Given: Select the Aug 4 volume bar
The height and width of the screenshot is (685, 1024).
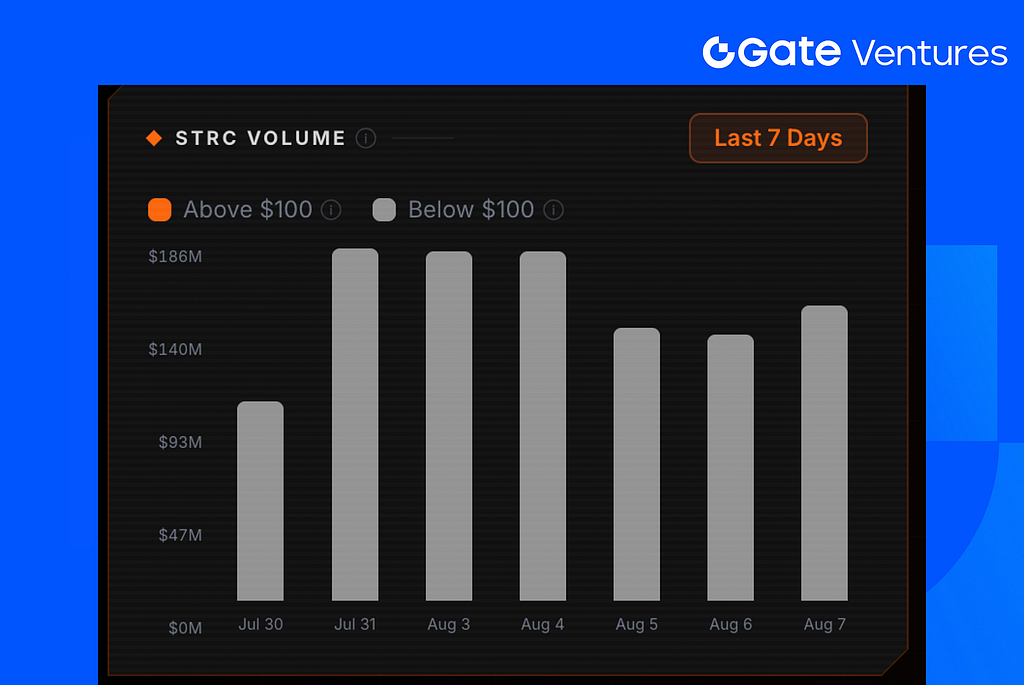Looking at the screenshot, I should [543, 426].
